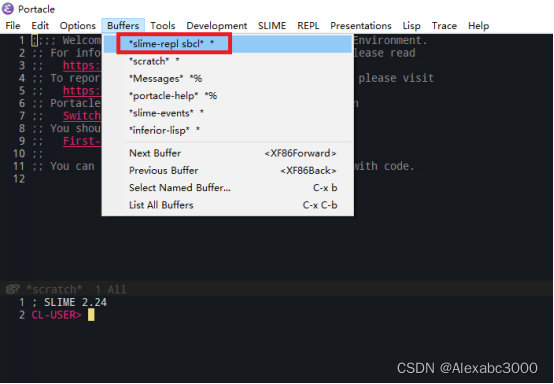Open the Help menu
This screenshot has height=384, width=554.
(x=478, y=26)
